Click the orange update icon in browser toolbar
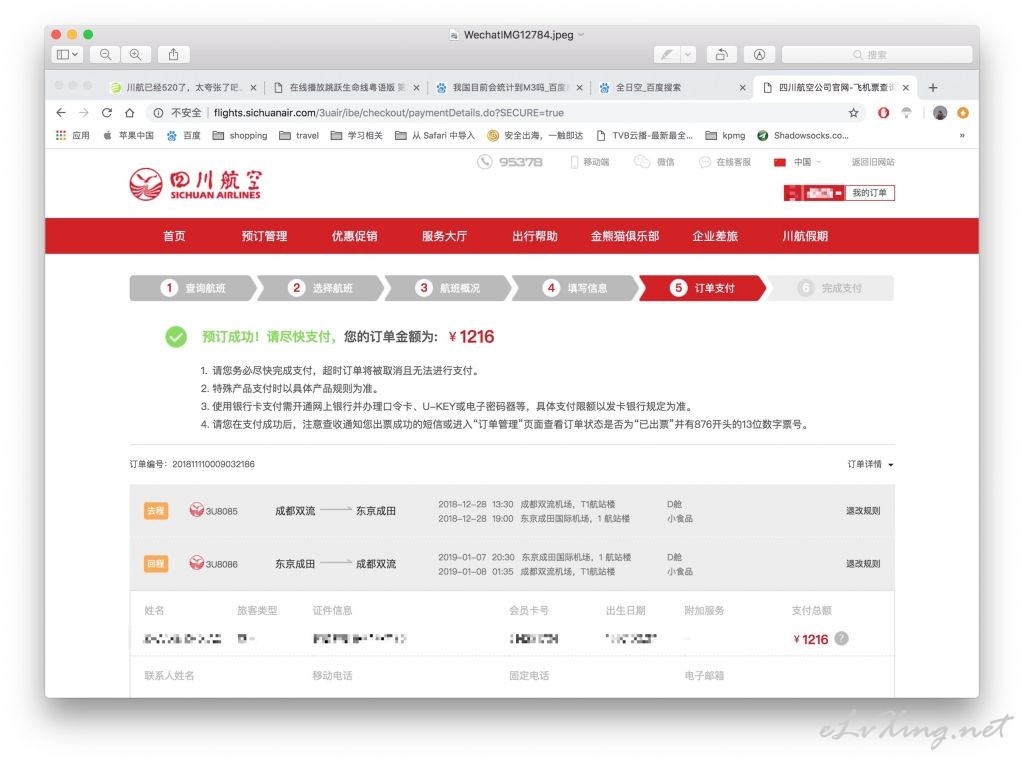Viewport: 1024px width, 762px height. (963, 113)
